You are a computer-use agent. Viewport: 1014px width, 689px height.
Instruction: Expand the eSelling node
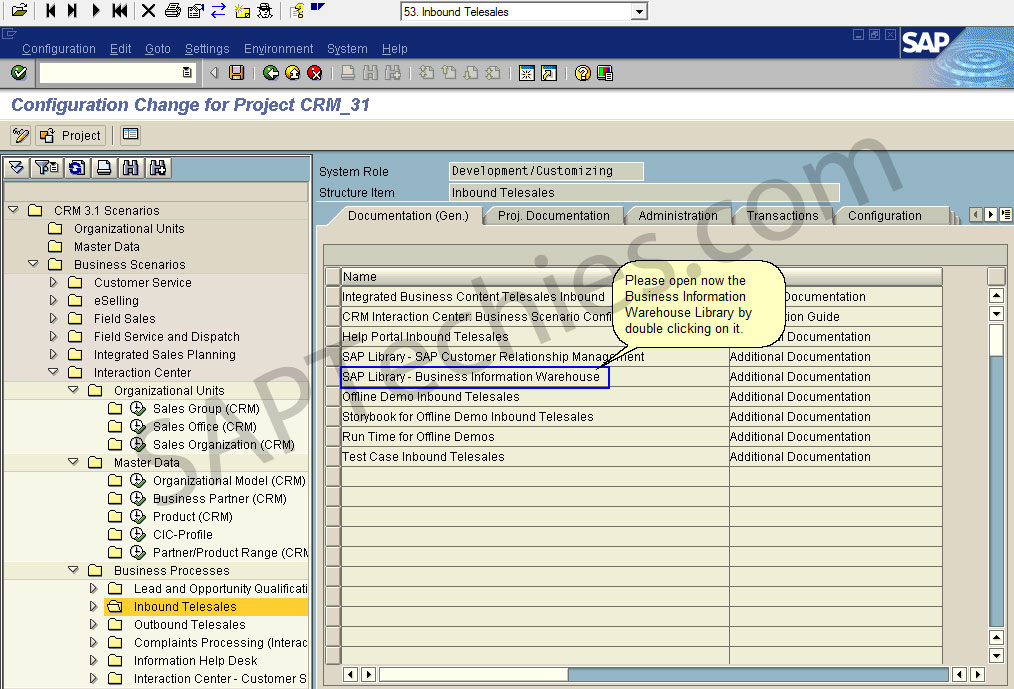(53, 300)
